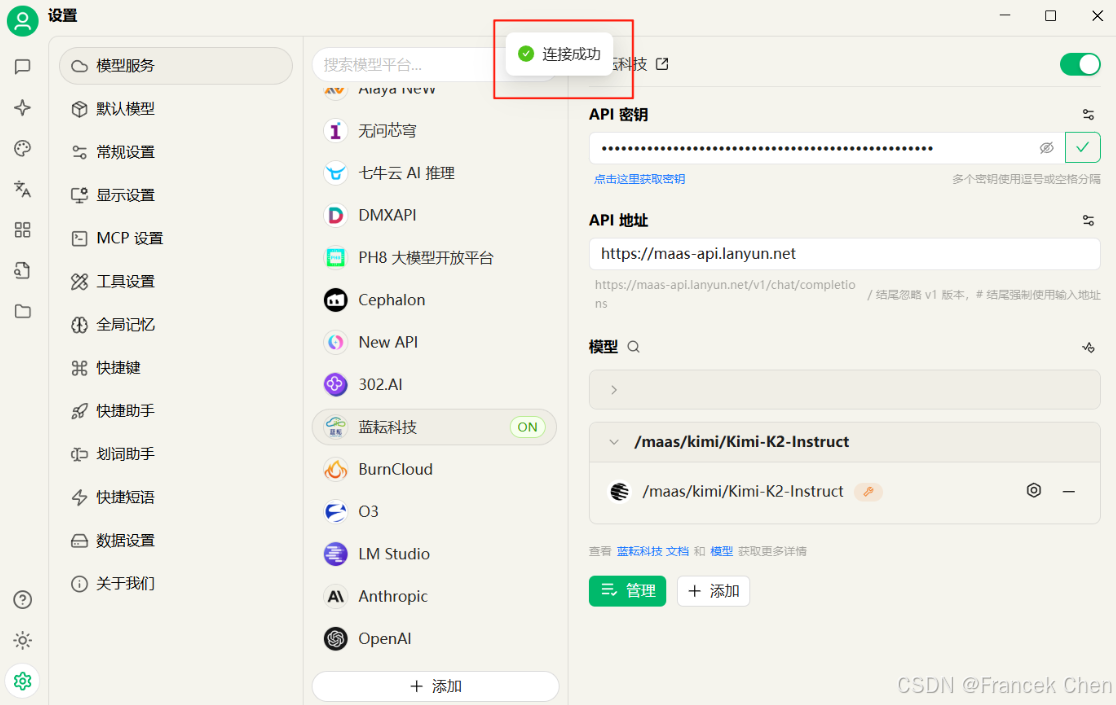
Task: Click the green 管理 button
Action: click(627, 591)
